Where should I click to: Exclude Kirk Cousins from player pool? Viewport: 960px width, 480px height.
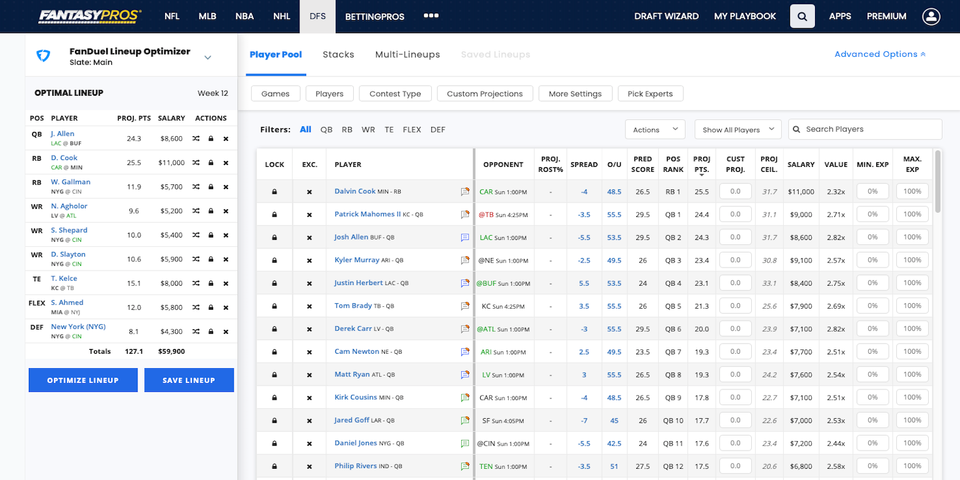pos(309,398)
